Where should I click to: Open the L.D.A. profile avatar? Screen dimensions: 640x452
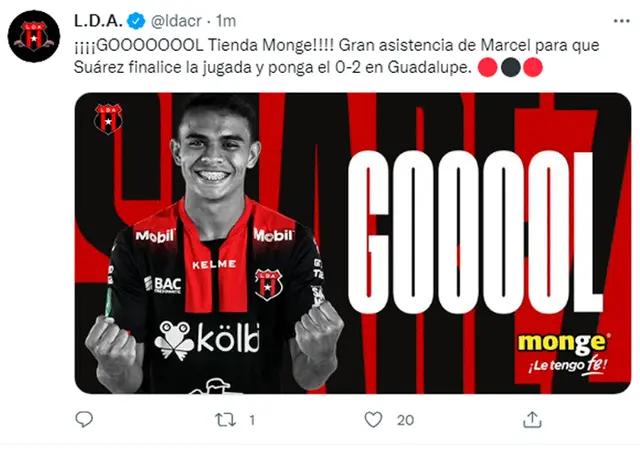tap(34, 36)
